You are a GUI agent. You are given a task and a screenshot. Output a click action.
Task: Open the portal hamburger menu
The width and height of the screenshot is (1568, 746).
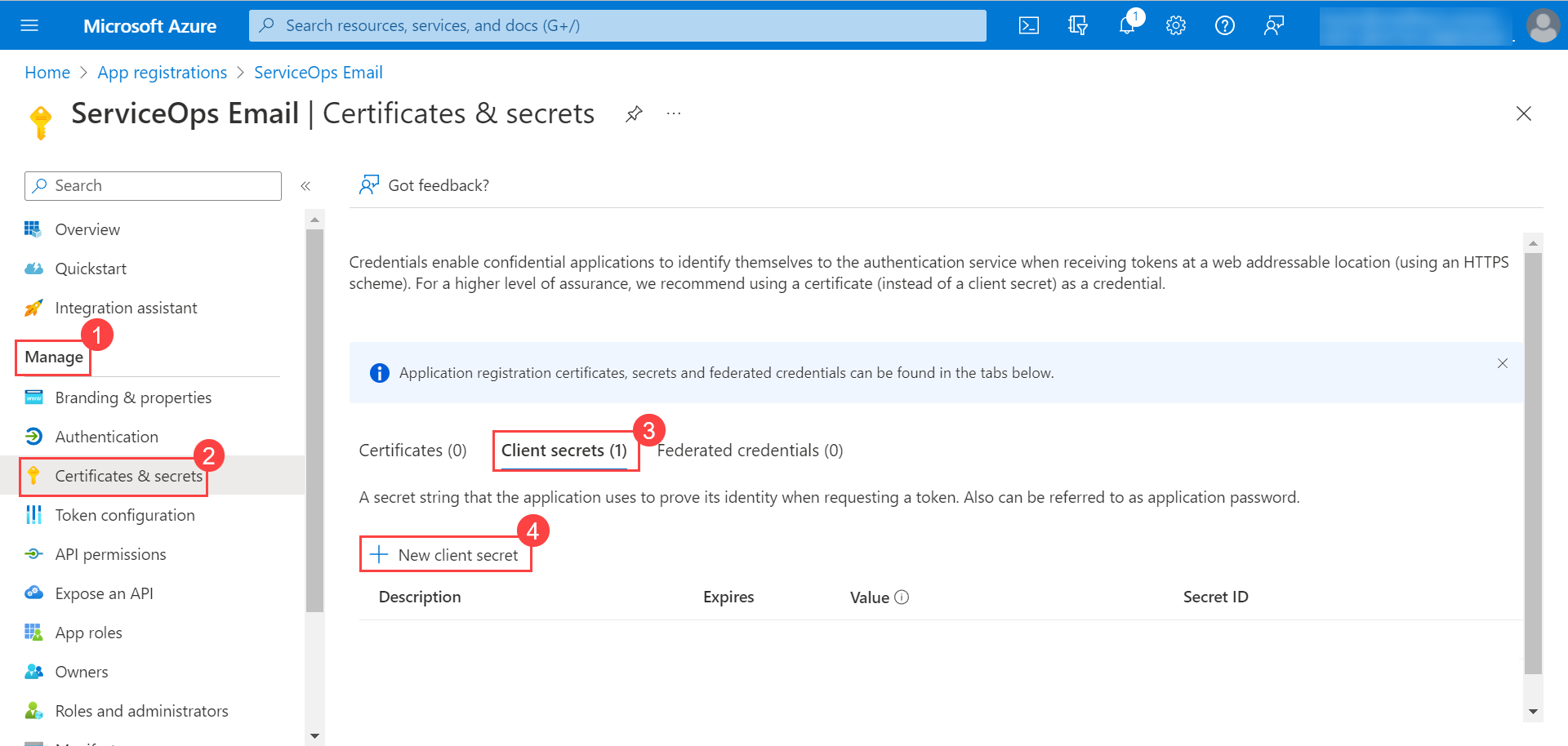(30, 25)
